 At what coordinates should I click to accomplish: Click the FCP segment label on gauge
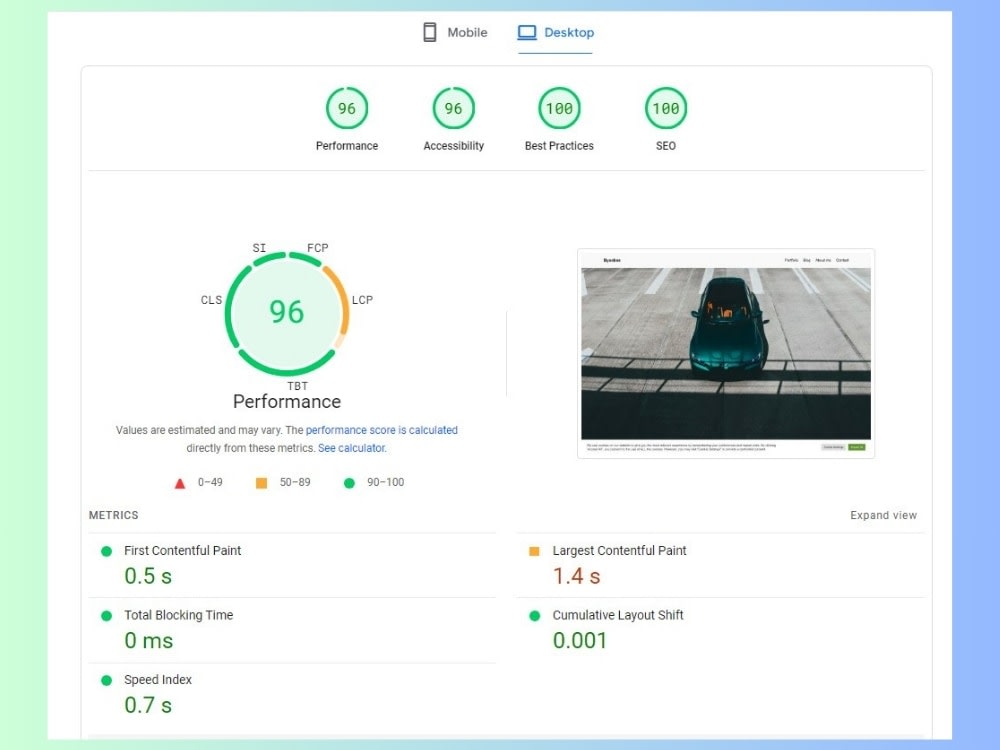pyautogui.click(x=318, y=247)
